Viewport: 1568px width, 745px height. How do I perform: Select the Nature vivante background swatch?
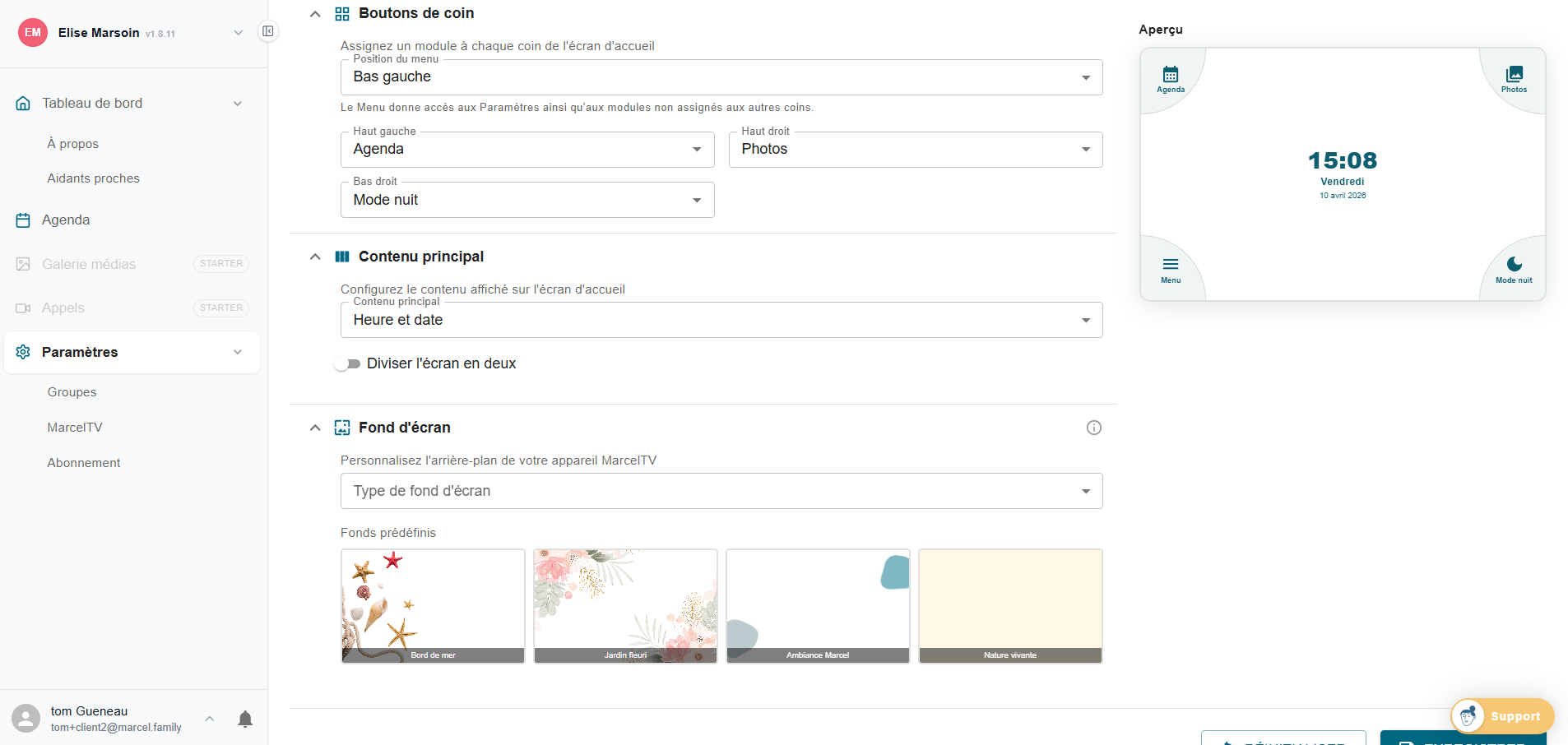coord(1010,605)
